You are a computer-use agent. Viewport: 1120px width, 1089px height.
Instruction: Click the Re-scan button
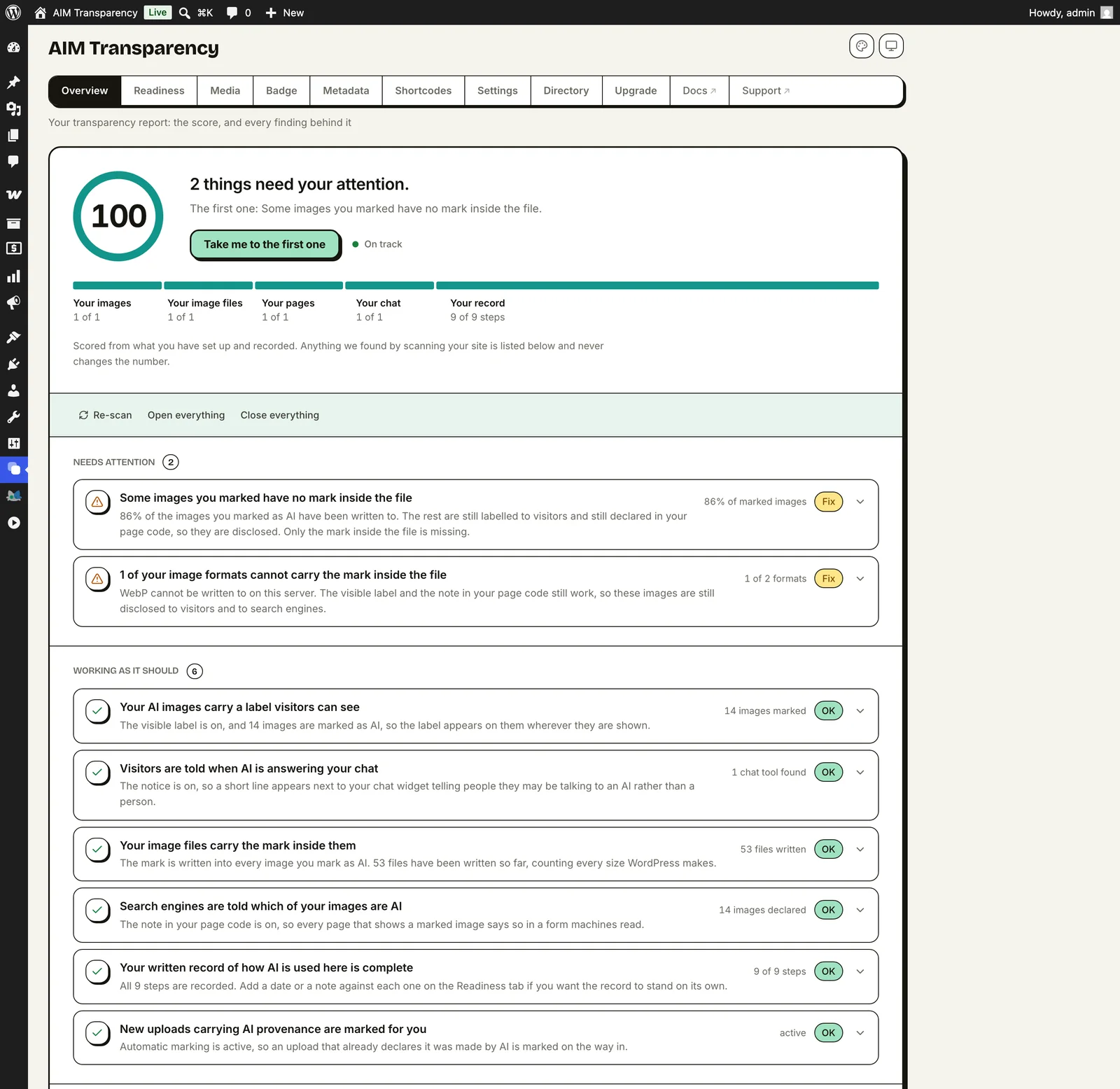tap(105, 415)
